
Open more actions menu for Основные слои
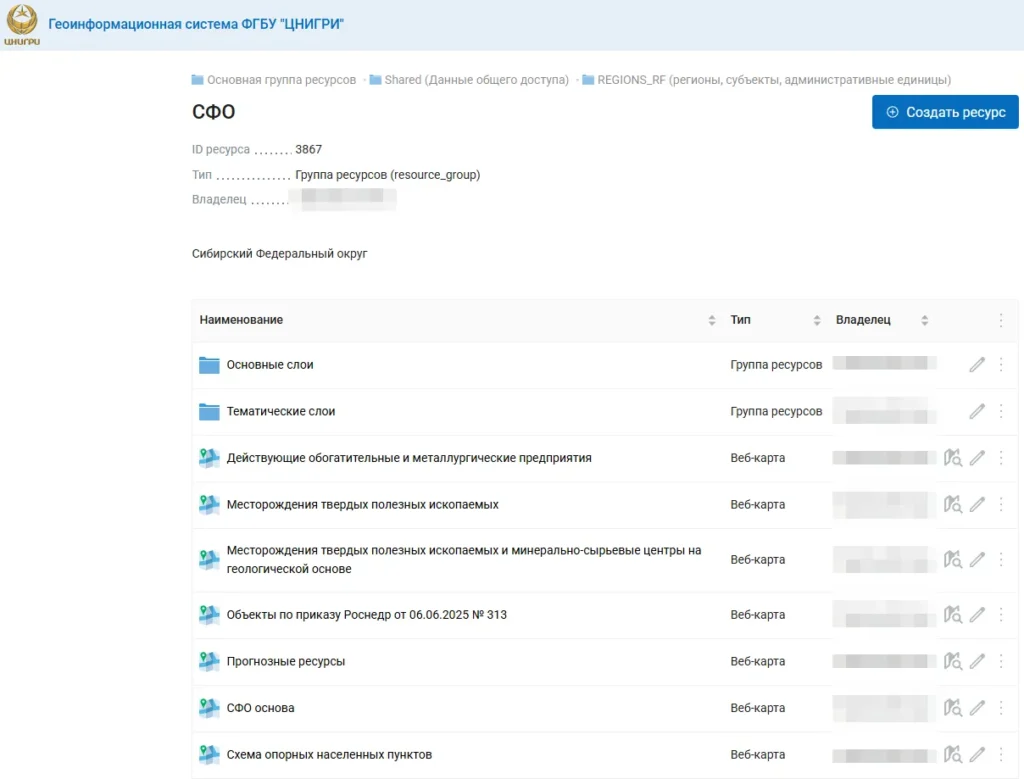1001,364
